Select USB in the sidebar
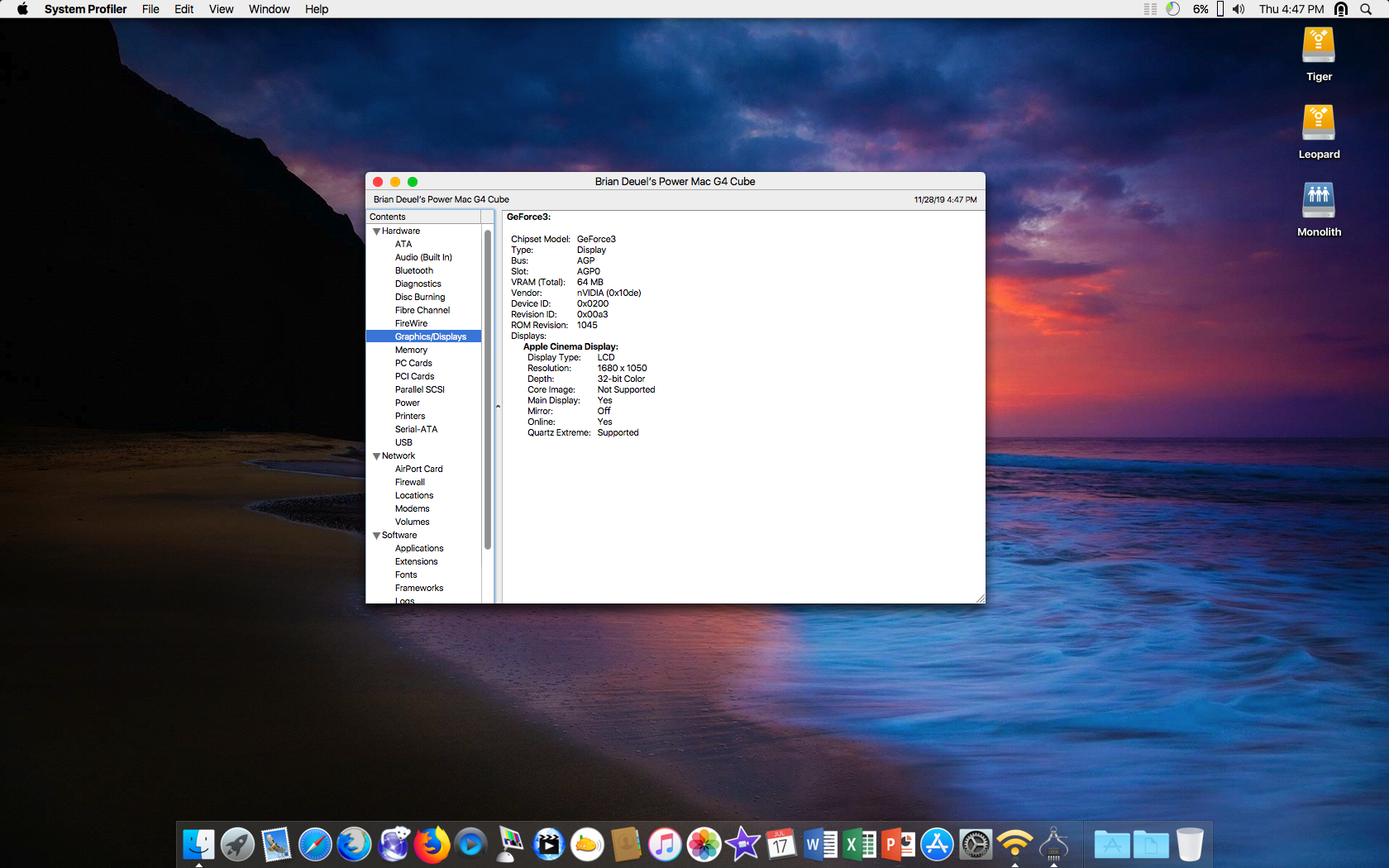Image resolution: width=1389 pixels, height=868 pixels. pyautogui.click(x=403, y=442)
